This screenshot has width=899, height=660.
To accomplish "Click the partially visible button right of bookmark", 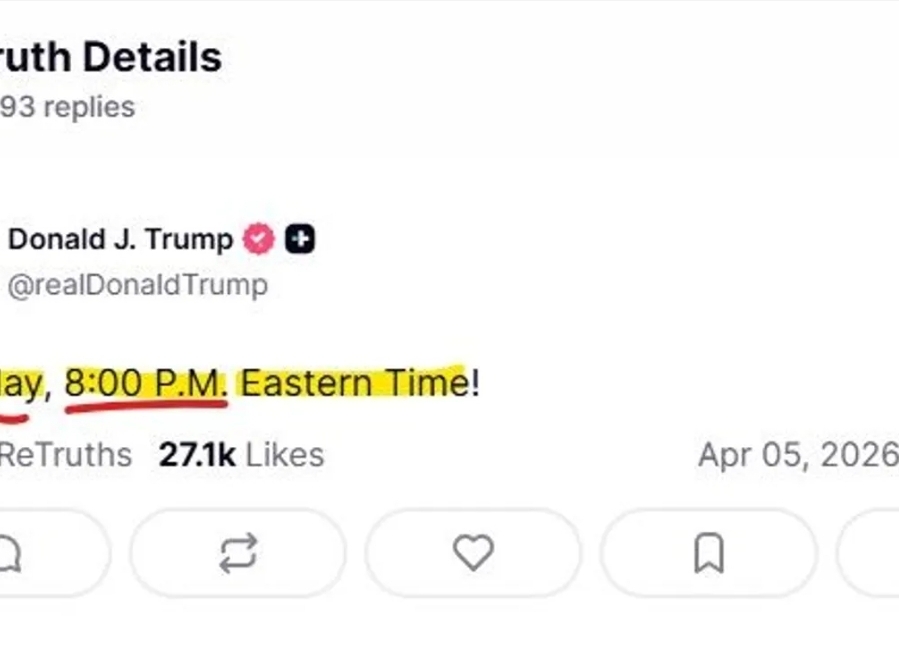I will [x=870, y=553].
